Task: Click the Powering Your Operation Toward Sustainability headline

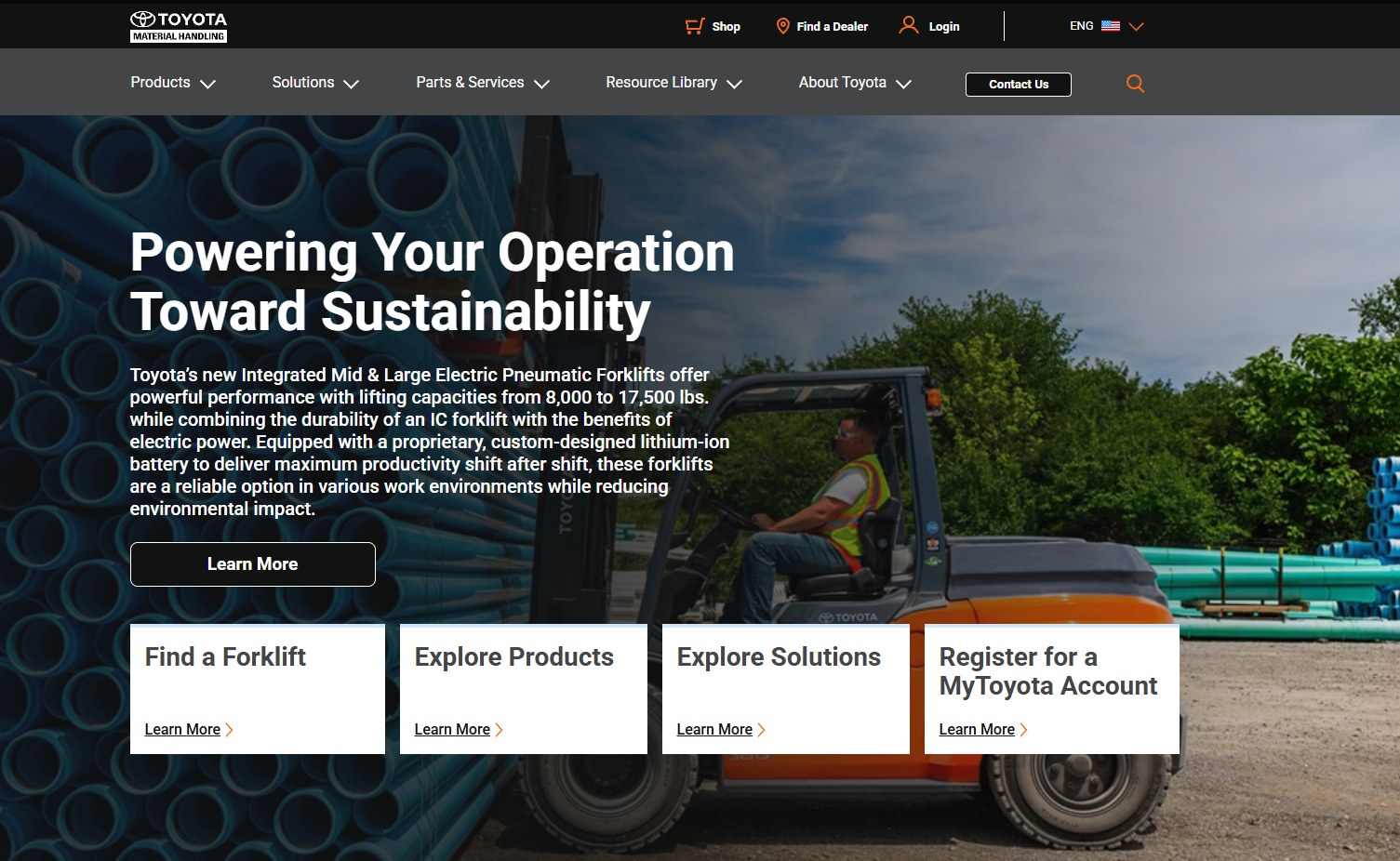Action: 433,281
